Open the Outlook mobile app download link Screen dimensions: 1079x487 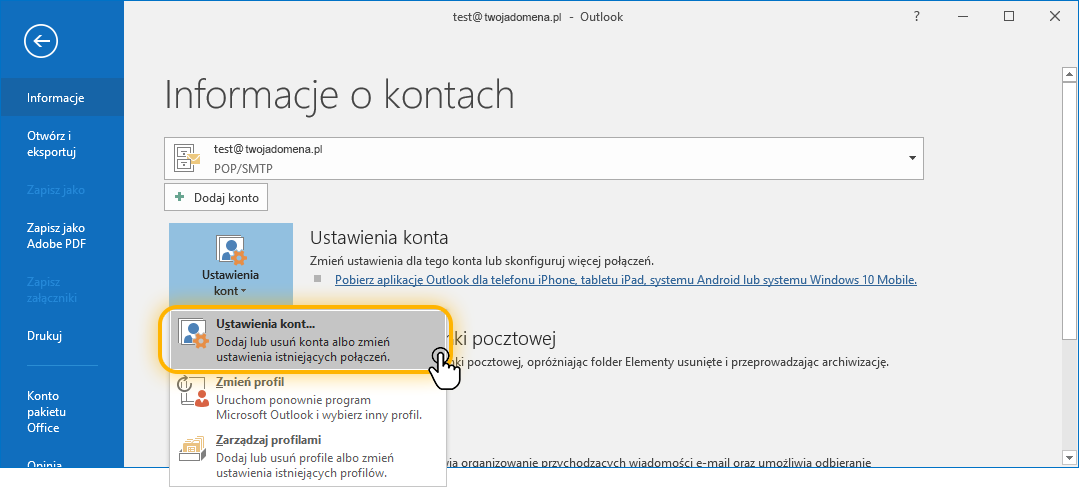pos(626,280)
